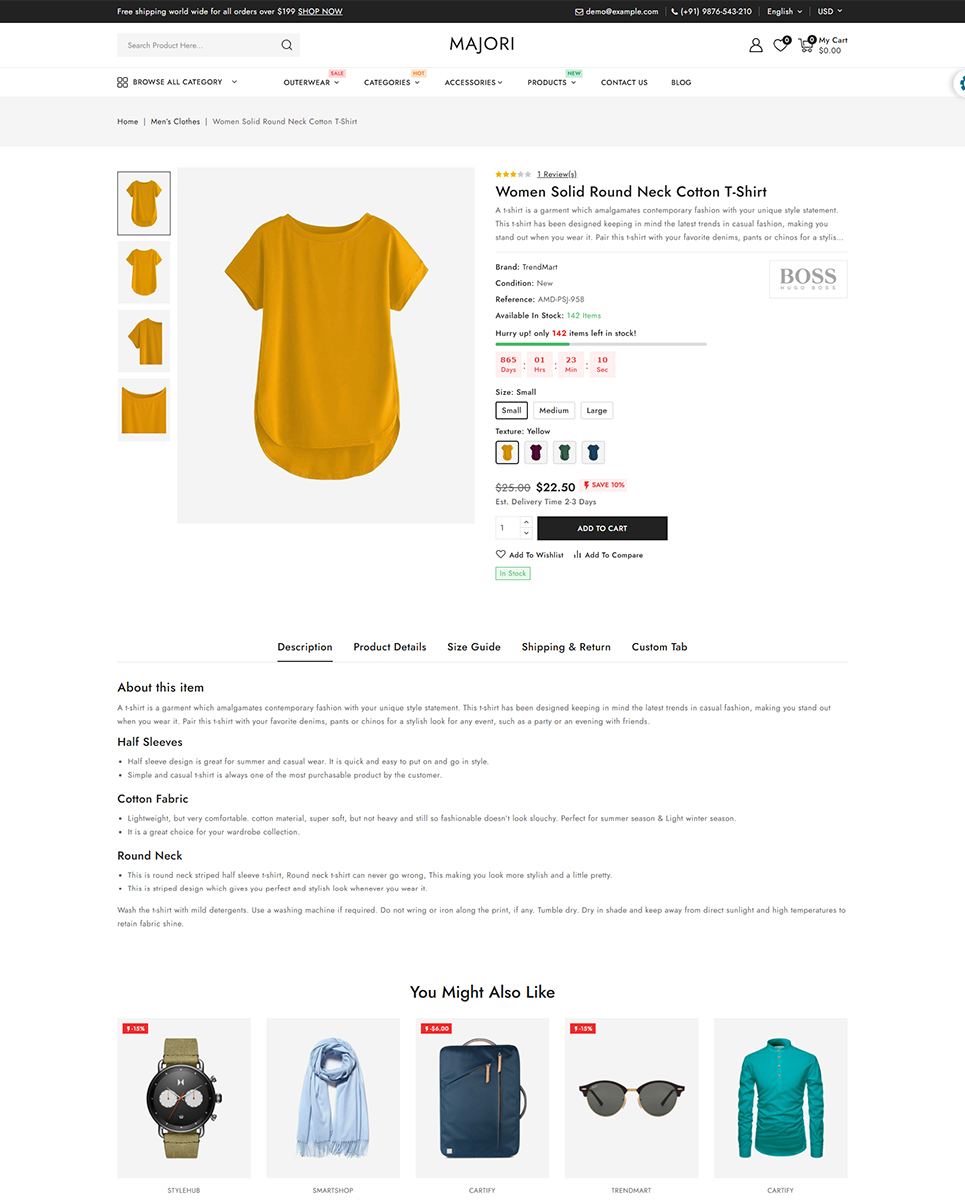Expand the Outerwear menu dropdown
This screenshot has width=965, height=1200.
[x=311, y=82]
